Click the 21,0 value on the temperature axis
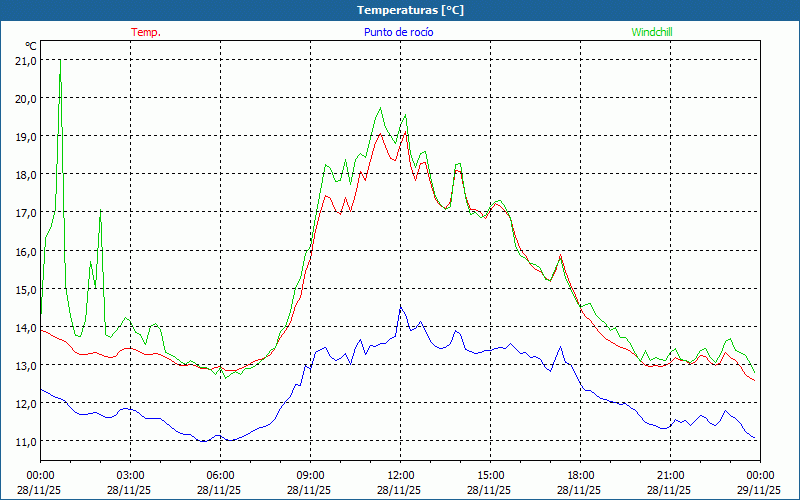The height and width of the screenshot is (500, 800). click(26, 60)
